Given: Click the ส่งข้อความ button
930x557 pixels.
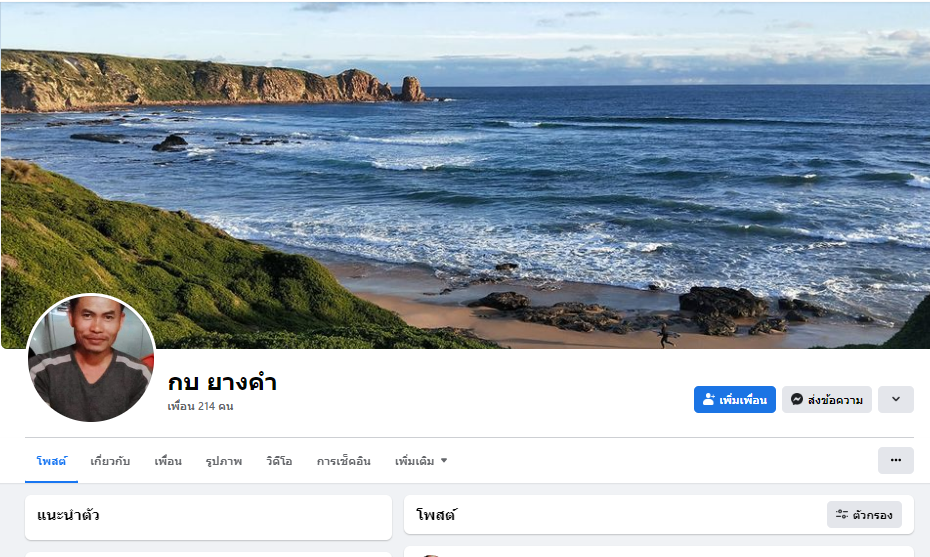Looking at the screenshot, I should (827, 399).
